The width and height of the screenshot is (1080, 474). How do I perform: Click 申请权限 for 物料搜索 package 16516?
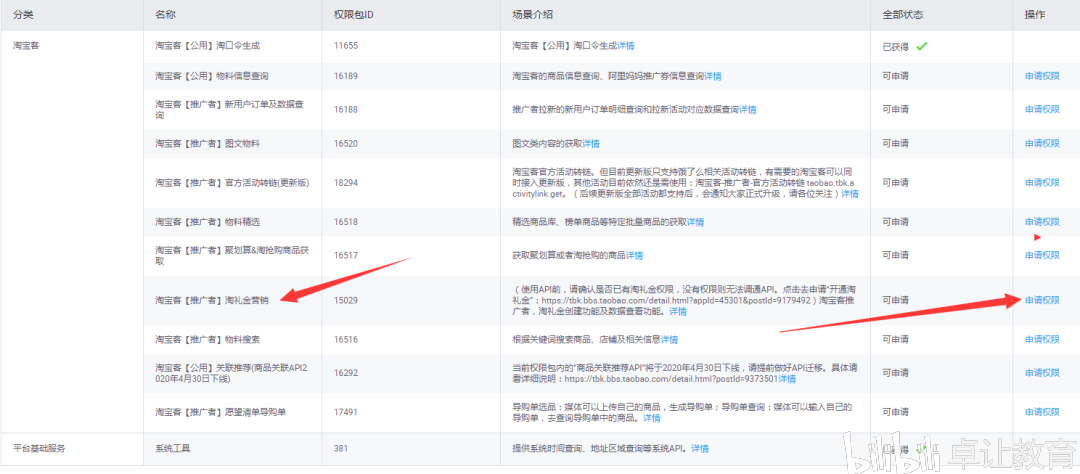click(1042, 340)
